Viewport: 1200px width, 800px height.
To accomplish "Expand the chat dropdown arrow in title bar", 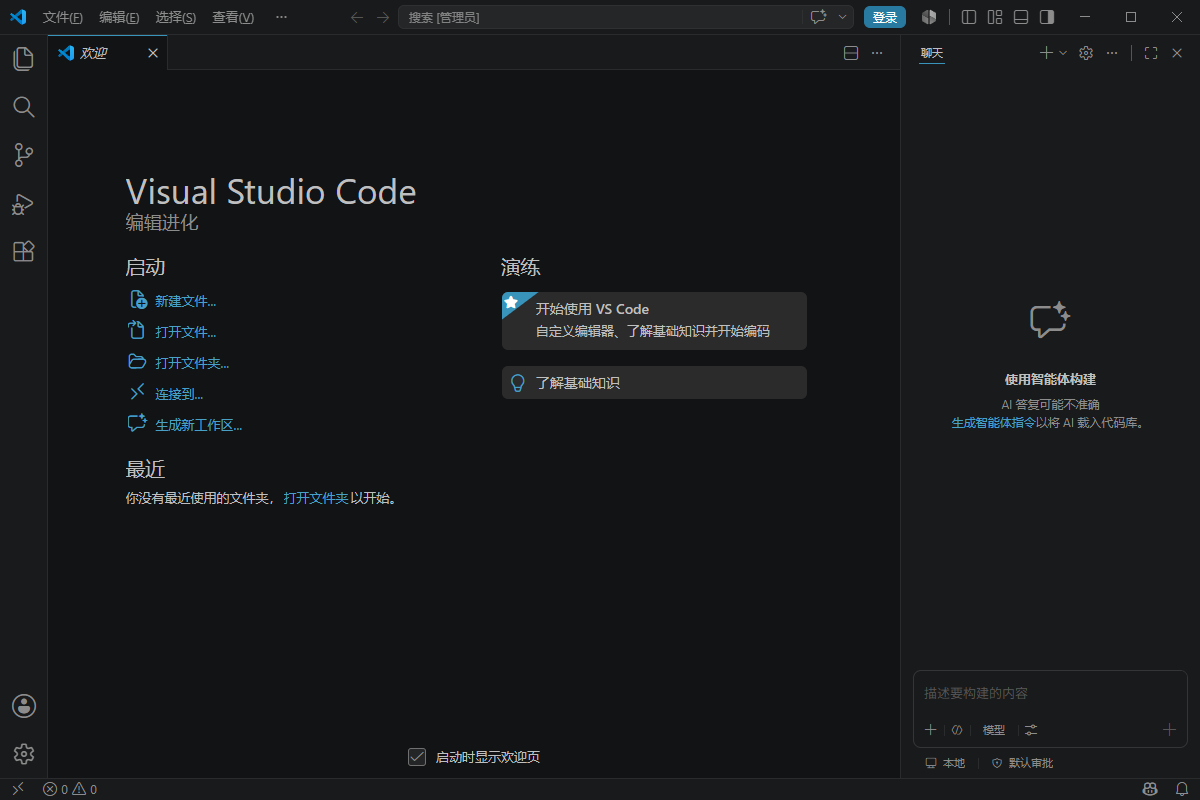I will click(843, 17).
